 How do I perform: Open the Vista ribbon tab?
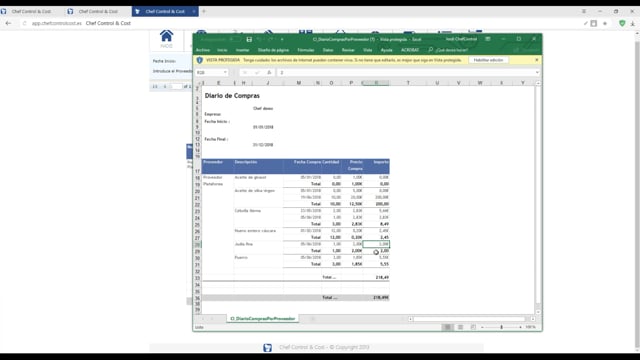368,50
